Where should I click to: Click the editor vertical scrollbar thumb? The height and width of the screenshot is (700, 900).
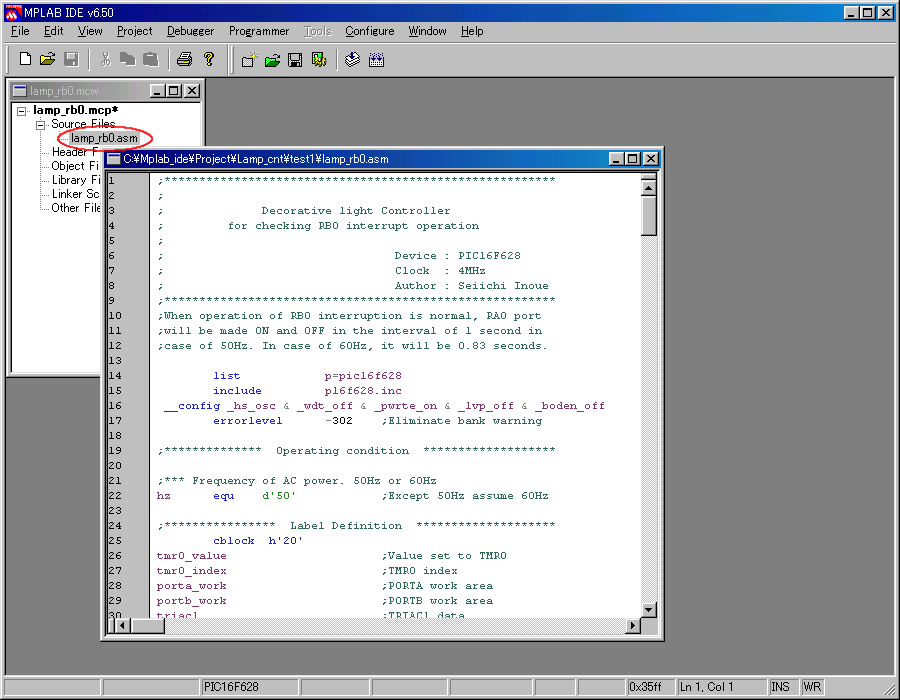pyautogui.click(x=649, y=216)
